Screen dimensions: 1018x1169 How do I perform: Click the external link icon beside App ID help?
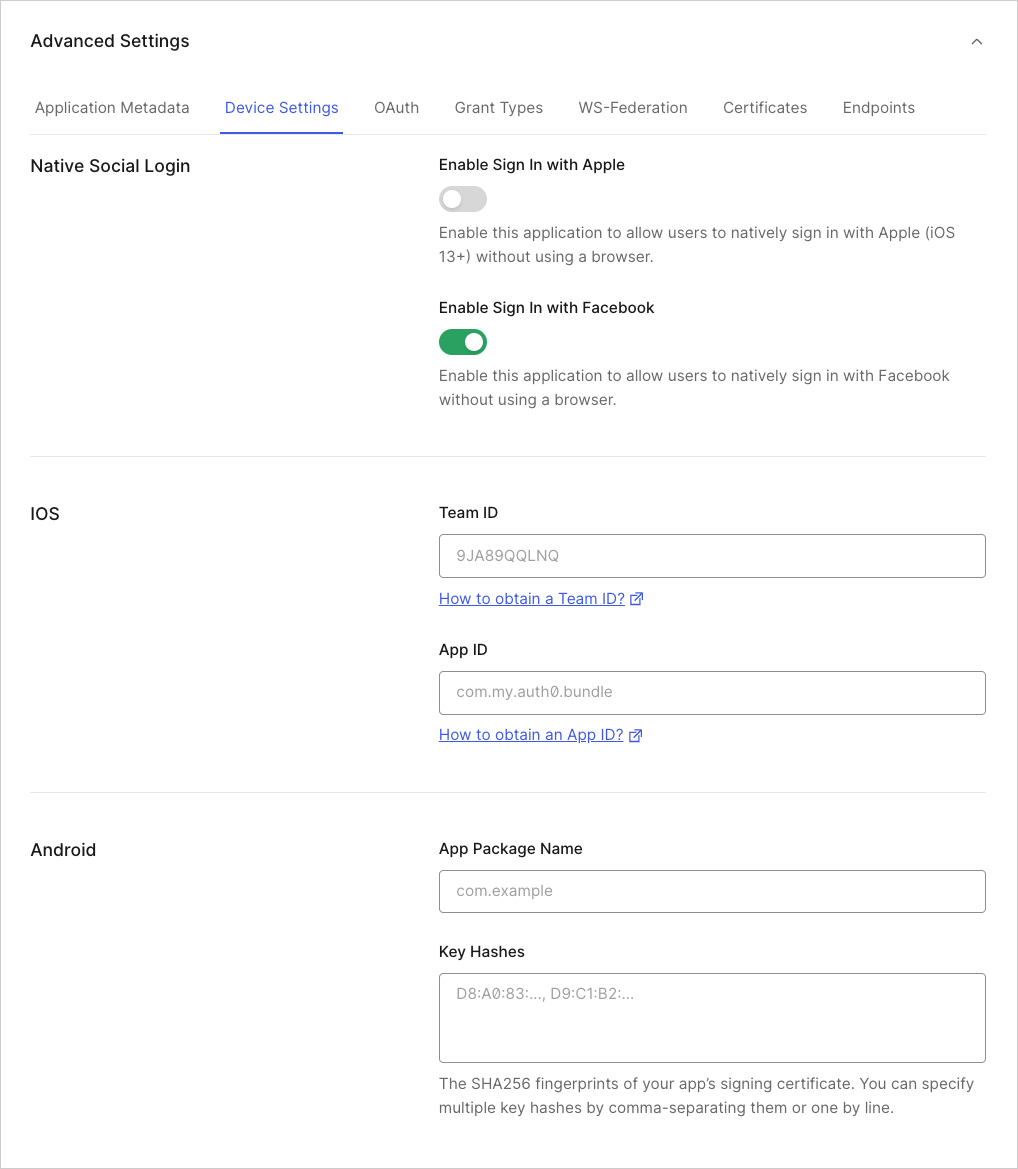(x=635, y=734)
